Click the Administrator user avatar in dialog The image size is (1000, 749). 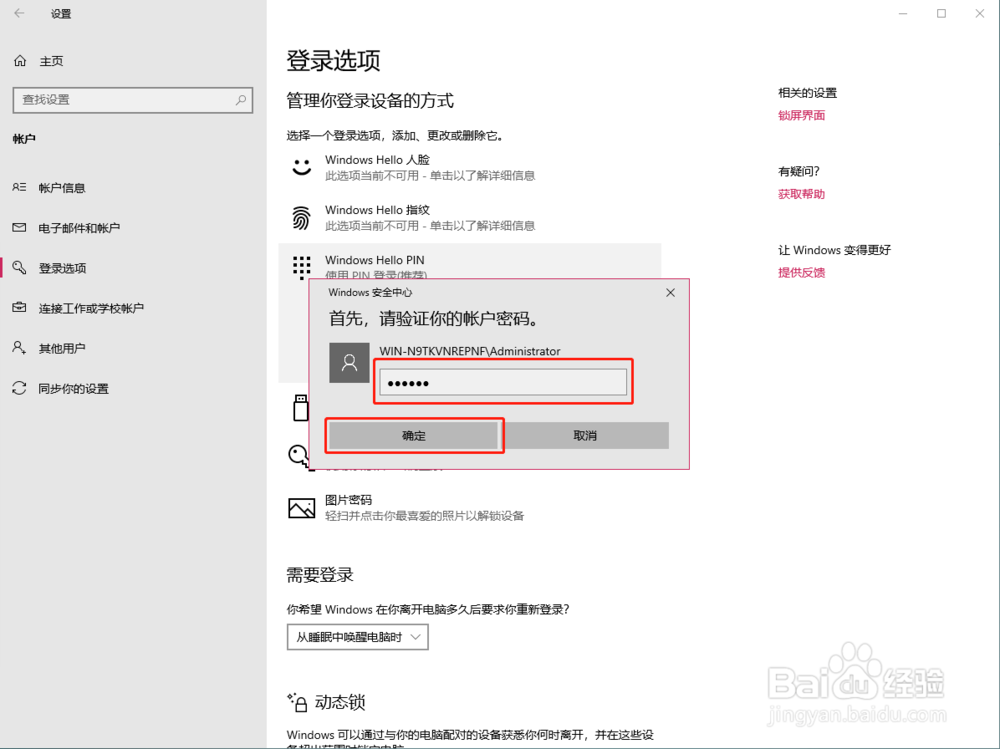(349, 363)
